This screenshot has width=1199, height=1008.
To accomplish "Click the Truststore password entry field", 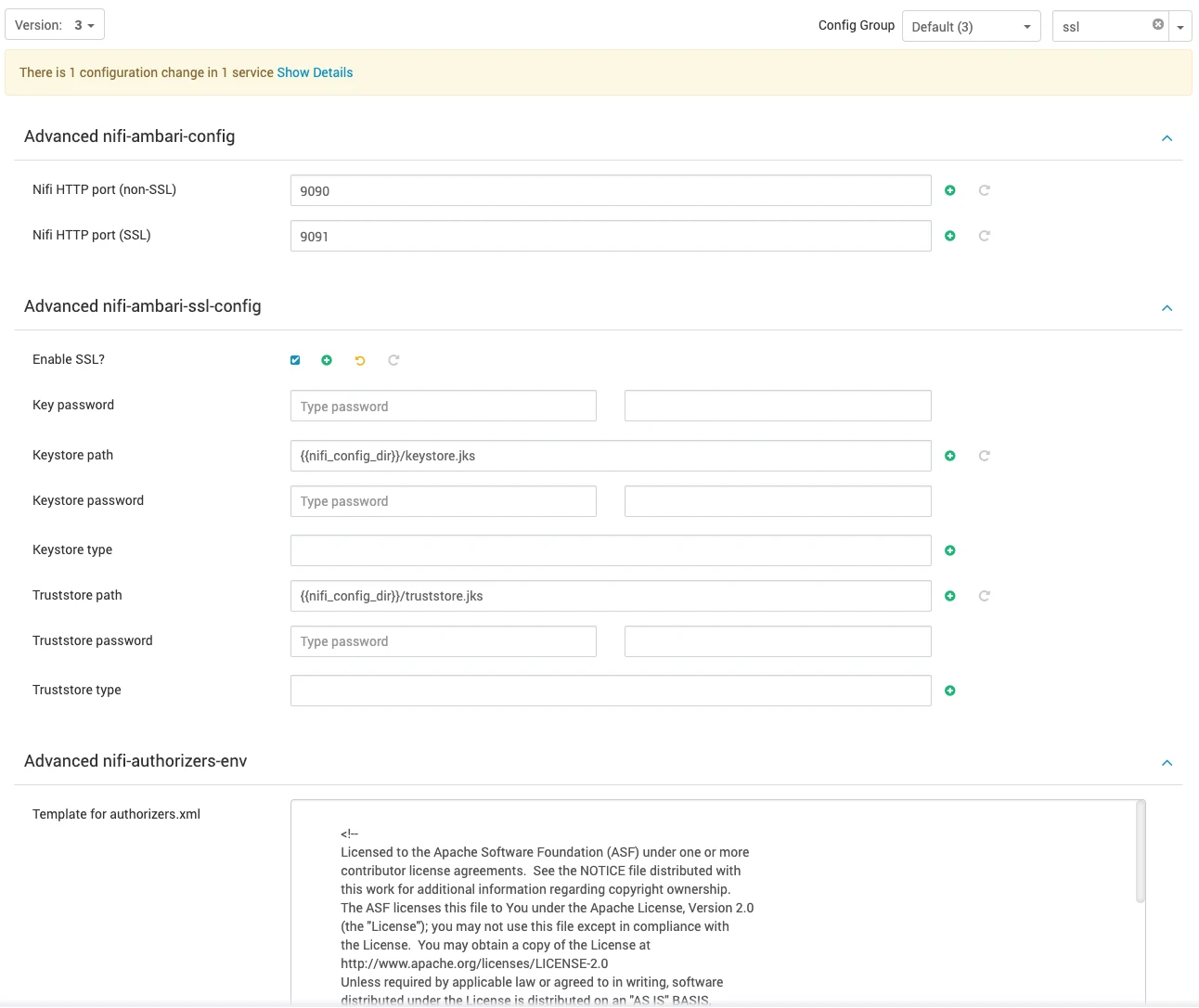I will [444, 641].
